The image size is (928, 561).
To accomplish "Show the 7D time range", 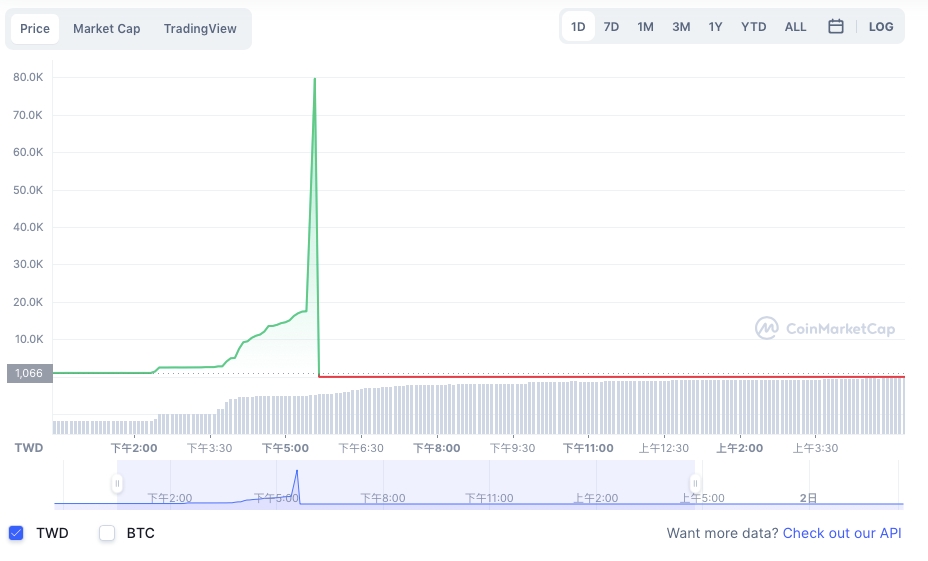I will click(611, 27).
